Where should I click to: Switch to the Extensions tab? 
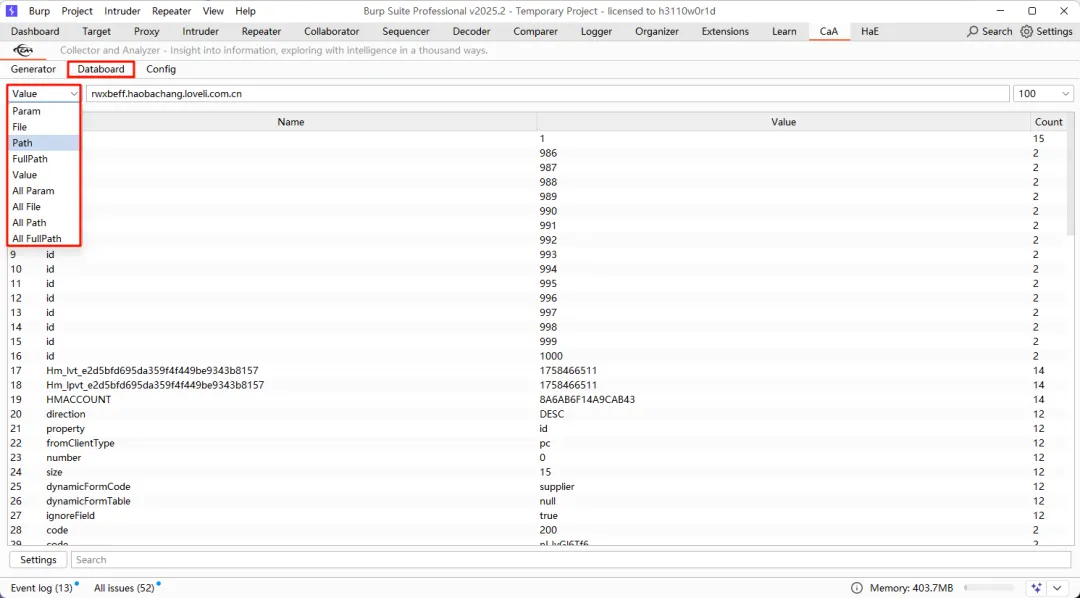click(725, 32)
